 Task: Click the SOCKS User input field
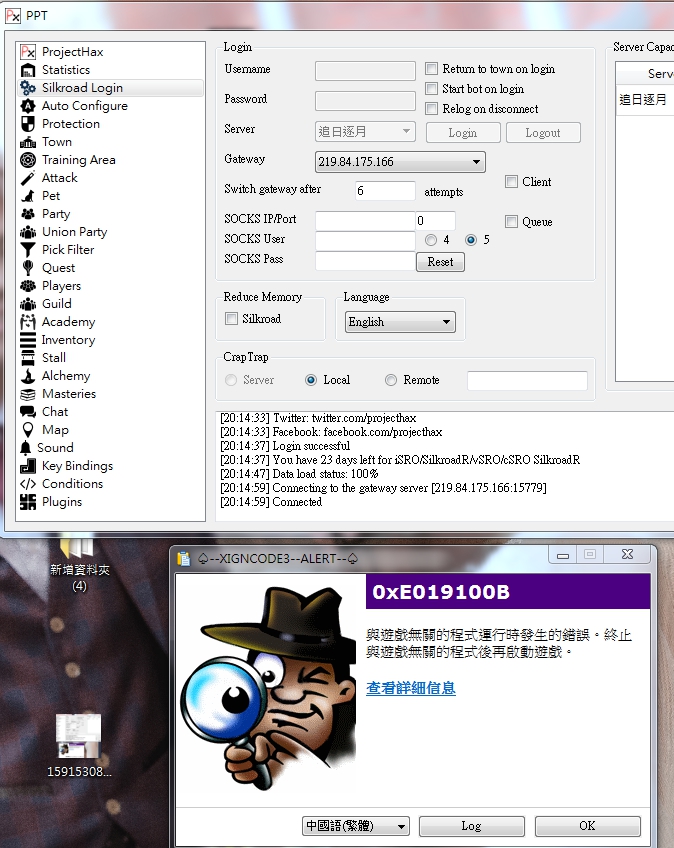(x=365, y=240)
